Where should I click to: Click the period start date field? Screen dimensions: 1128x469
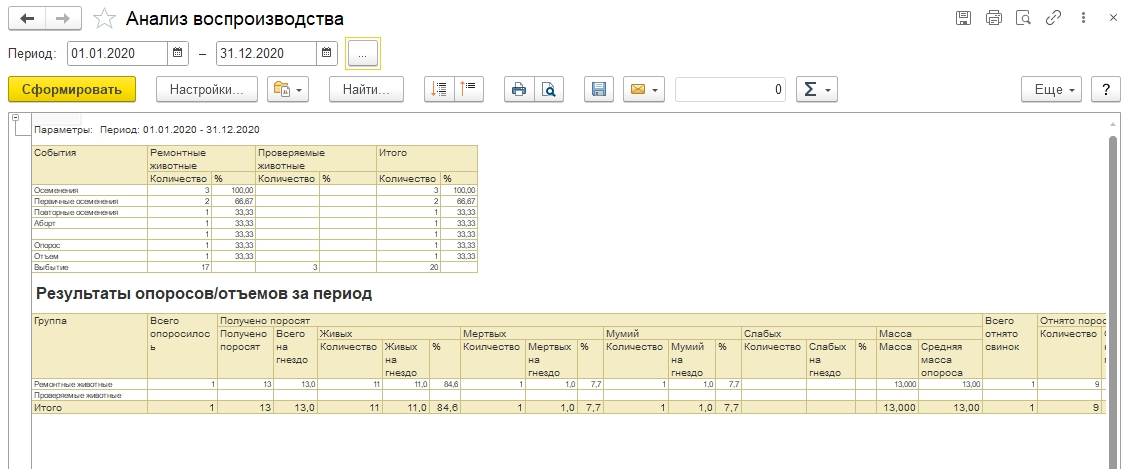[x=115, y=53]
